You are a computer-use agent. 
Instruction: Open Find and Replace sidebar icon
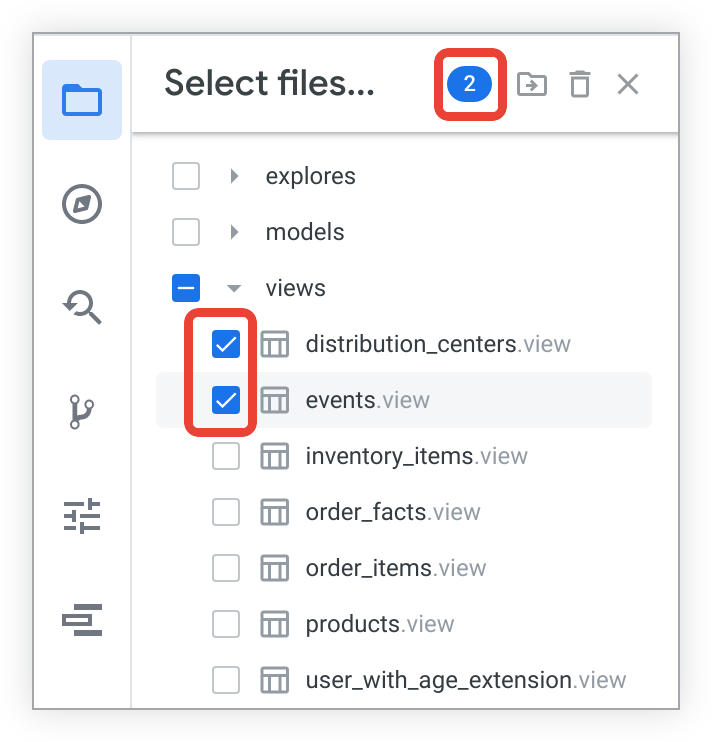[82, 307]
